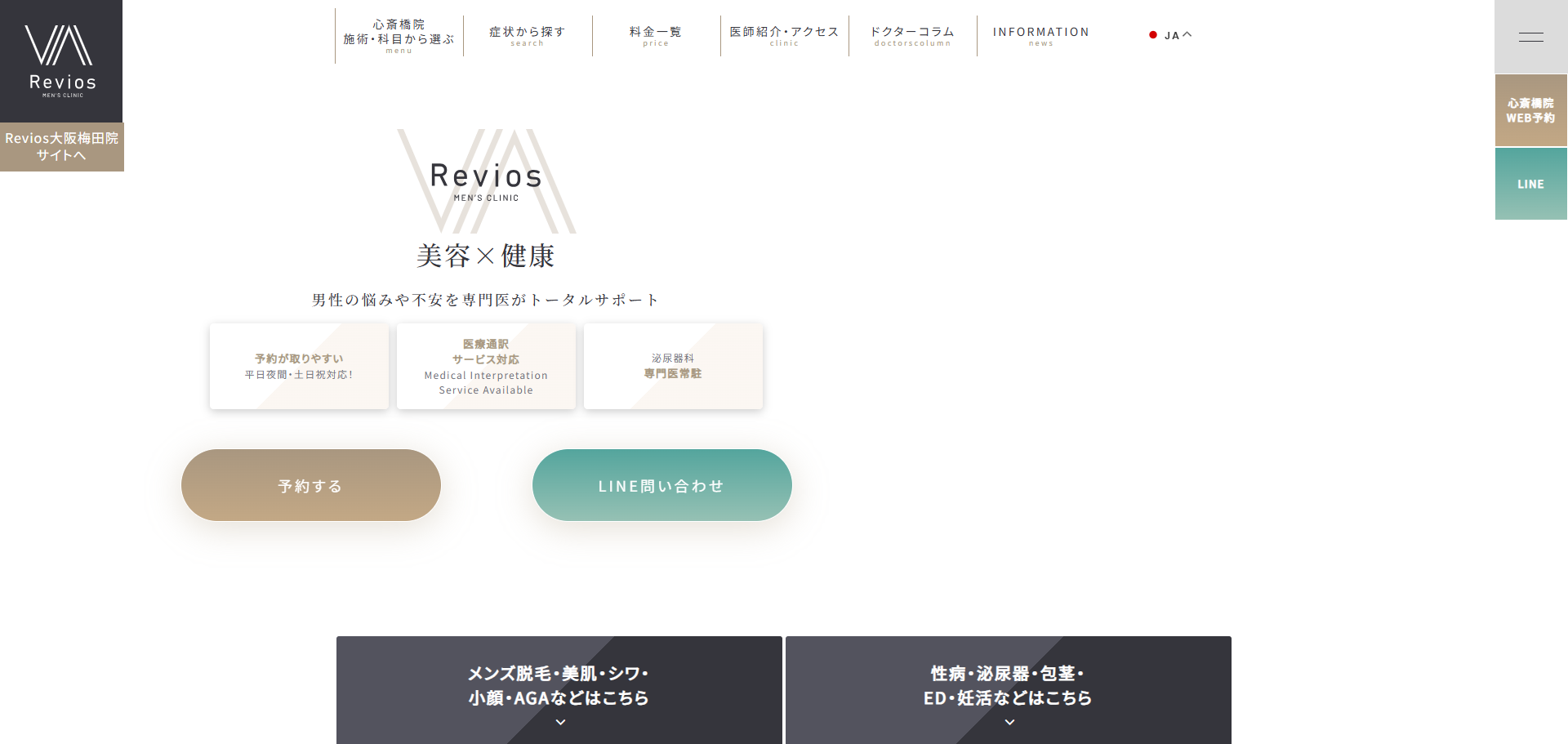
Task: Click 泌尿器科 専門医常駐 feature card
Action: click(x=673, y=366)
